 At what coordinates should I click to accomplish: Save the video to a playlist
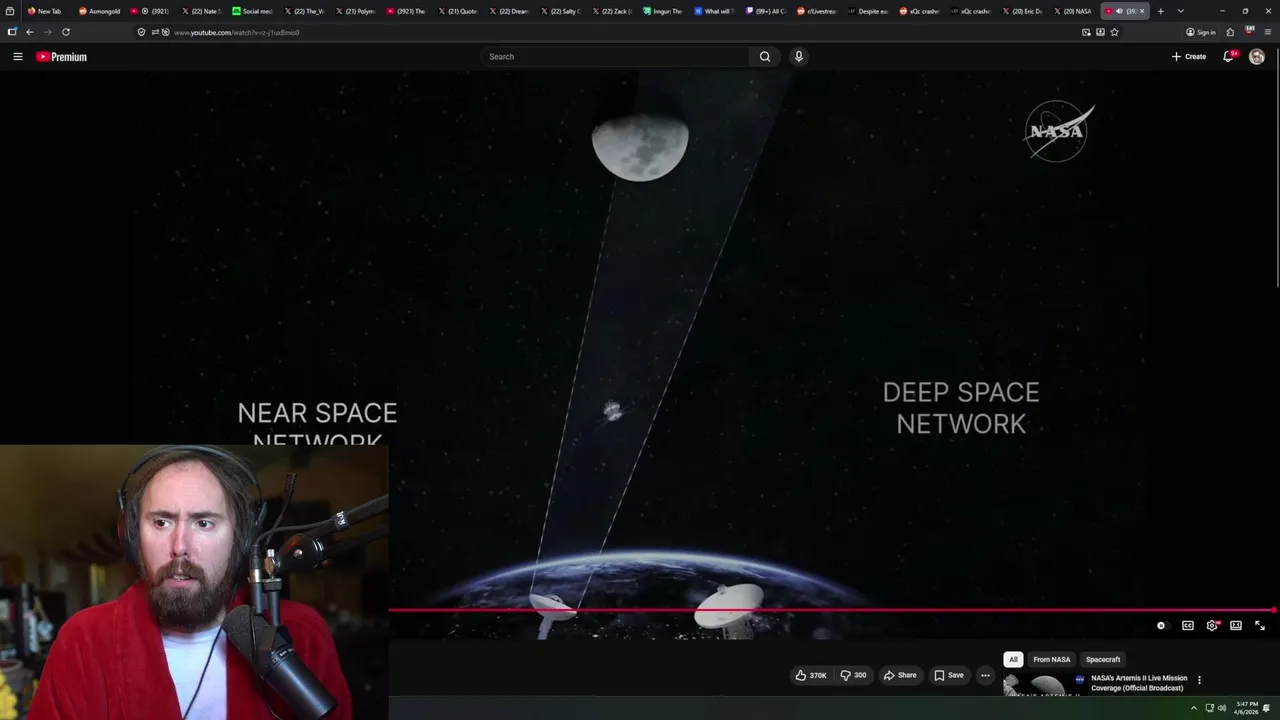[949, 676]
